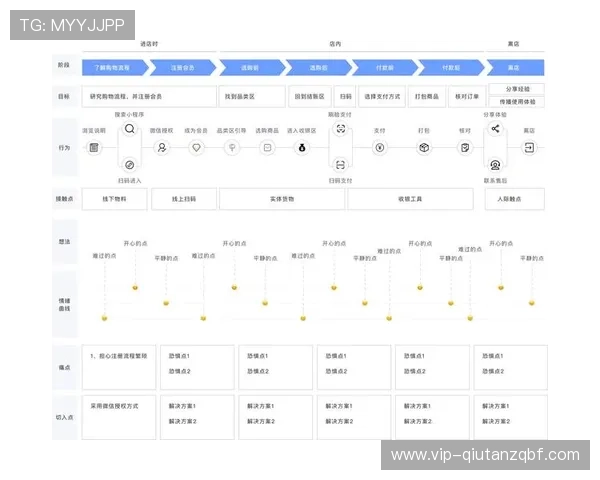Click the 核对订单 goal box

pos(467,96)
